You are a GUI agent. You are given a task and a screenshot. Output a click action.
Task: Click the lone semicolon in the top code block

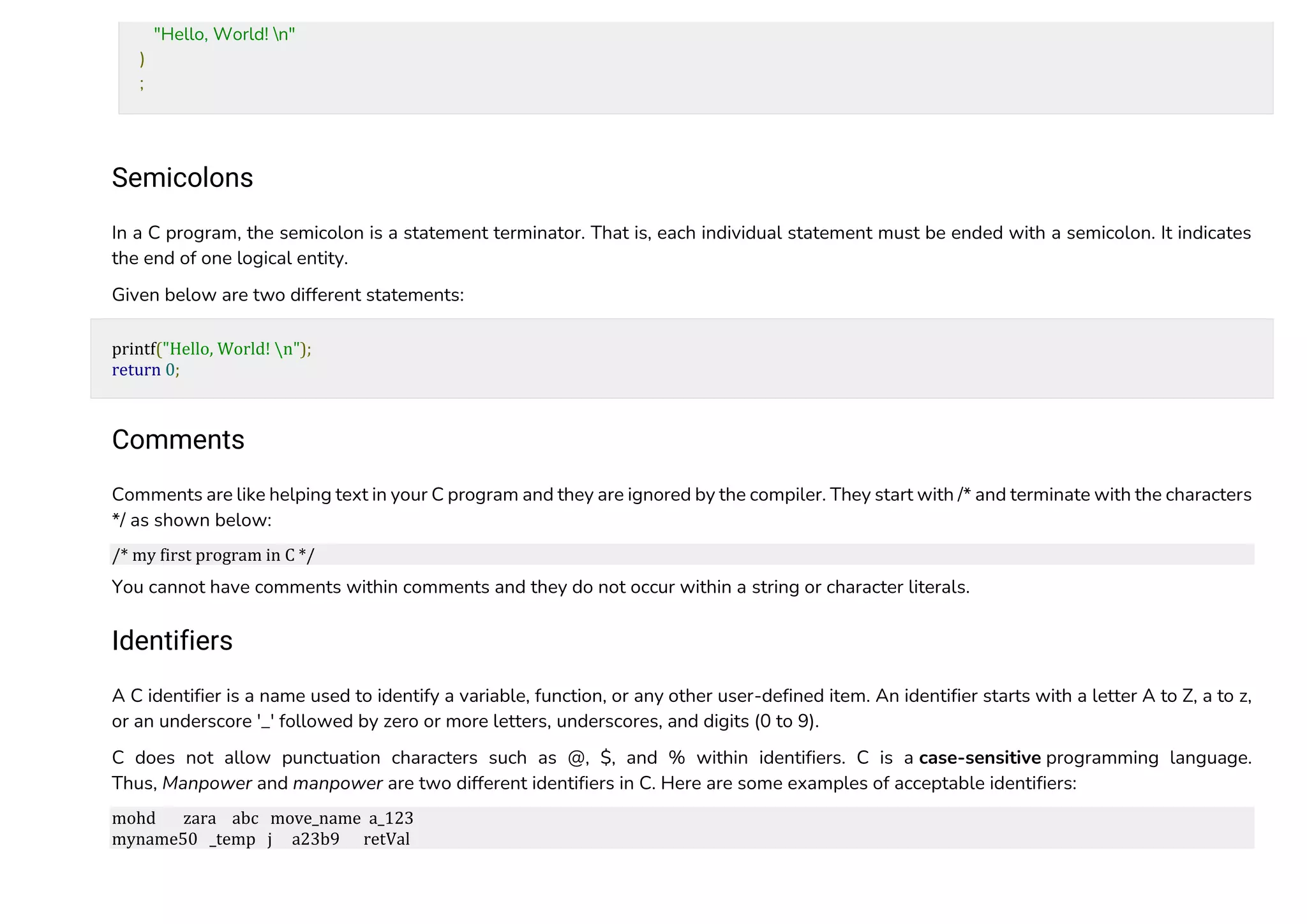[142, 84]
